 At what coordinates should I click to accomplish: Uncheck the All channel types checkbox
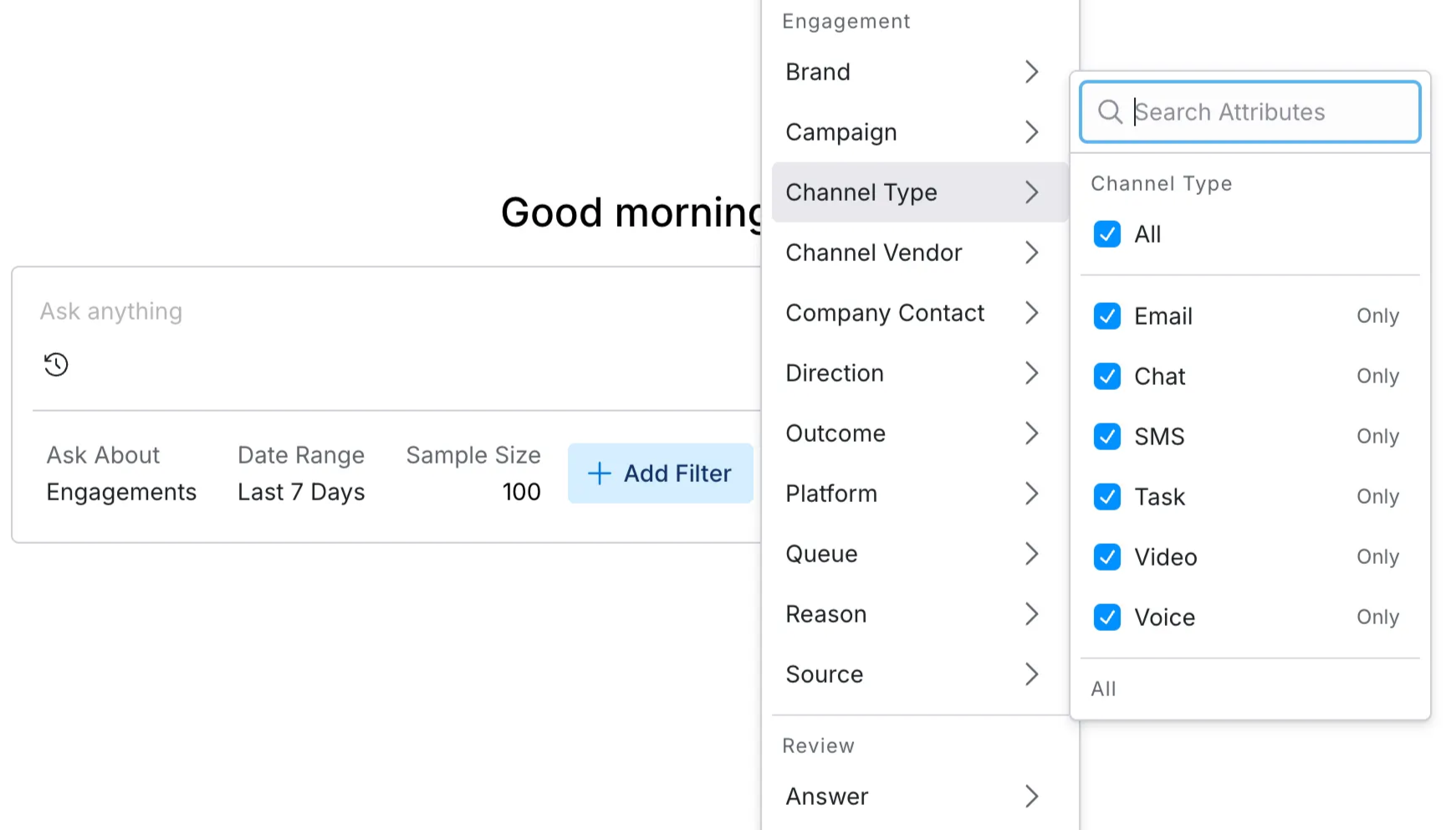(1107, 234)
